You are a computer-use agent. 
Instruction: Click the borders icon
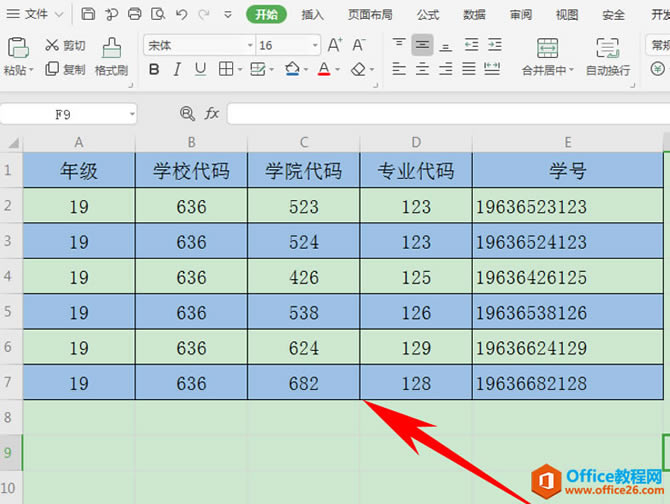coord(226,69)
